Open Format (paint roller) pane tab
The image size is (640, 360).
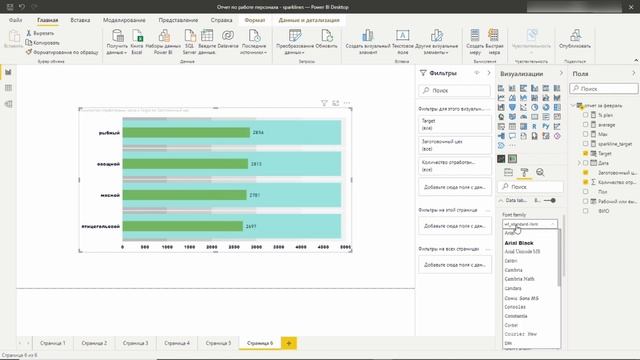[524, 172]
